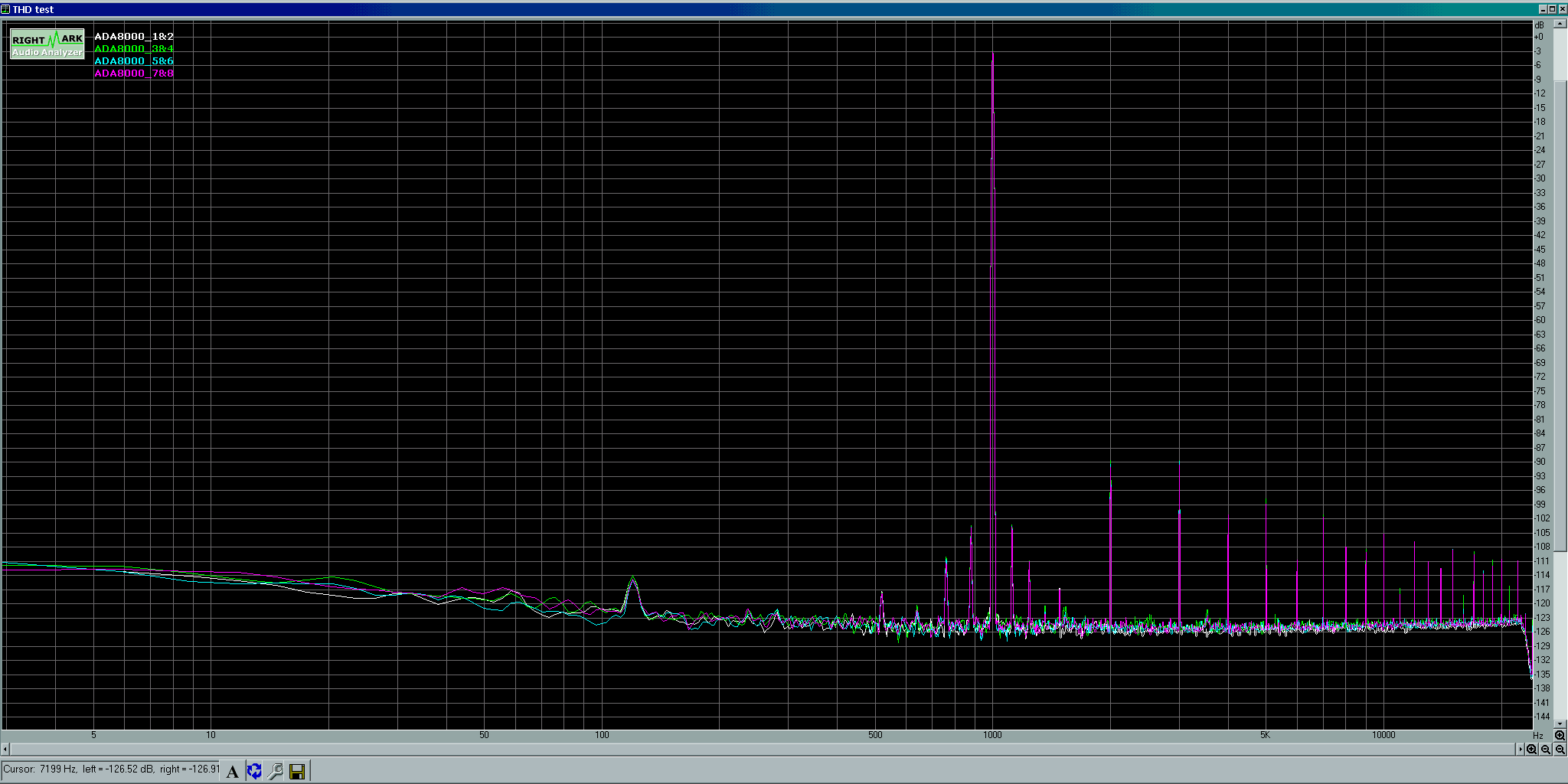This screenshot has height=784, width=1568.
Task: Click the Cursor readout status text
Action: tap(111, 769)
